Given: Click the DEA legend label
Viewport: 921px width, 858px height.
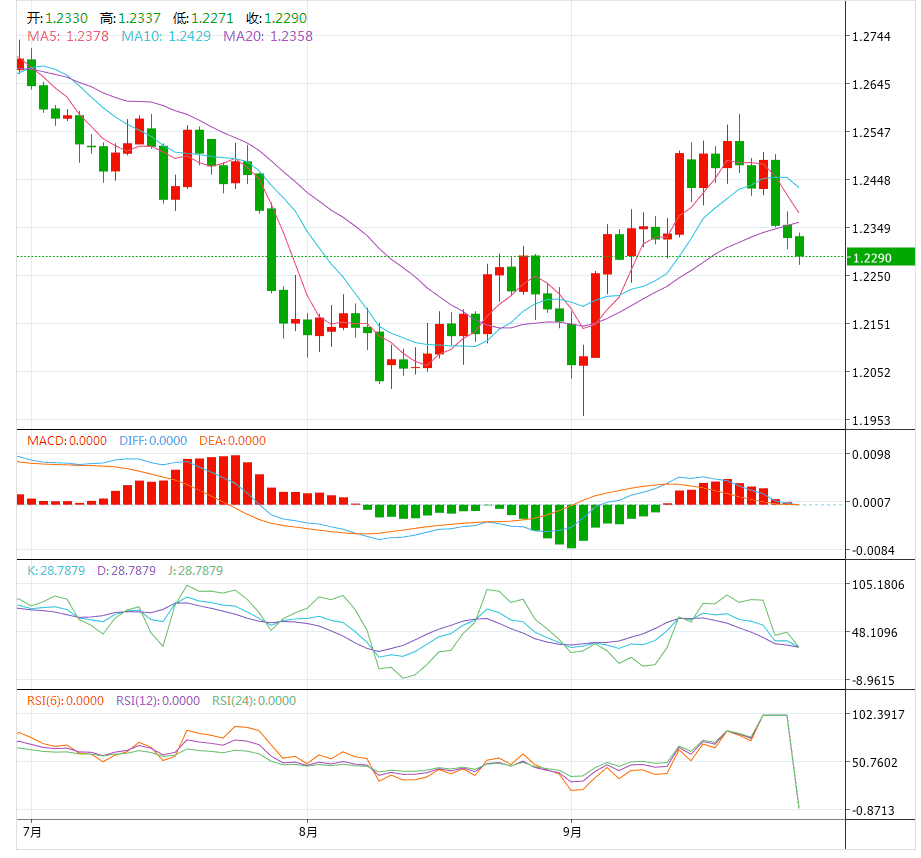Looking at the screenshot, I should pos(231,440).
